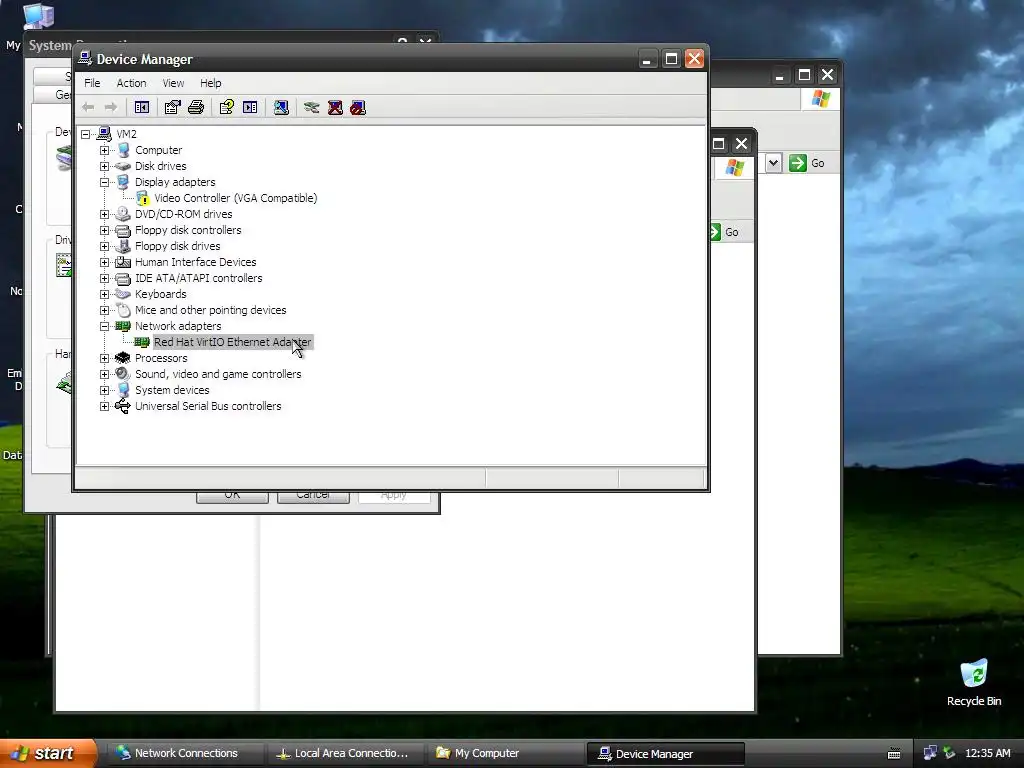Switch to Network Connections taskbar button

coord(185,753)
